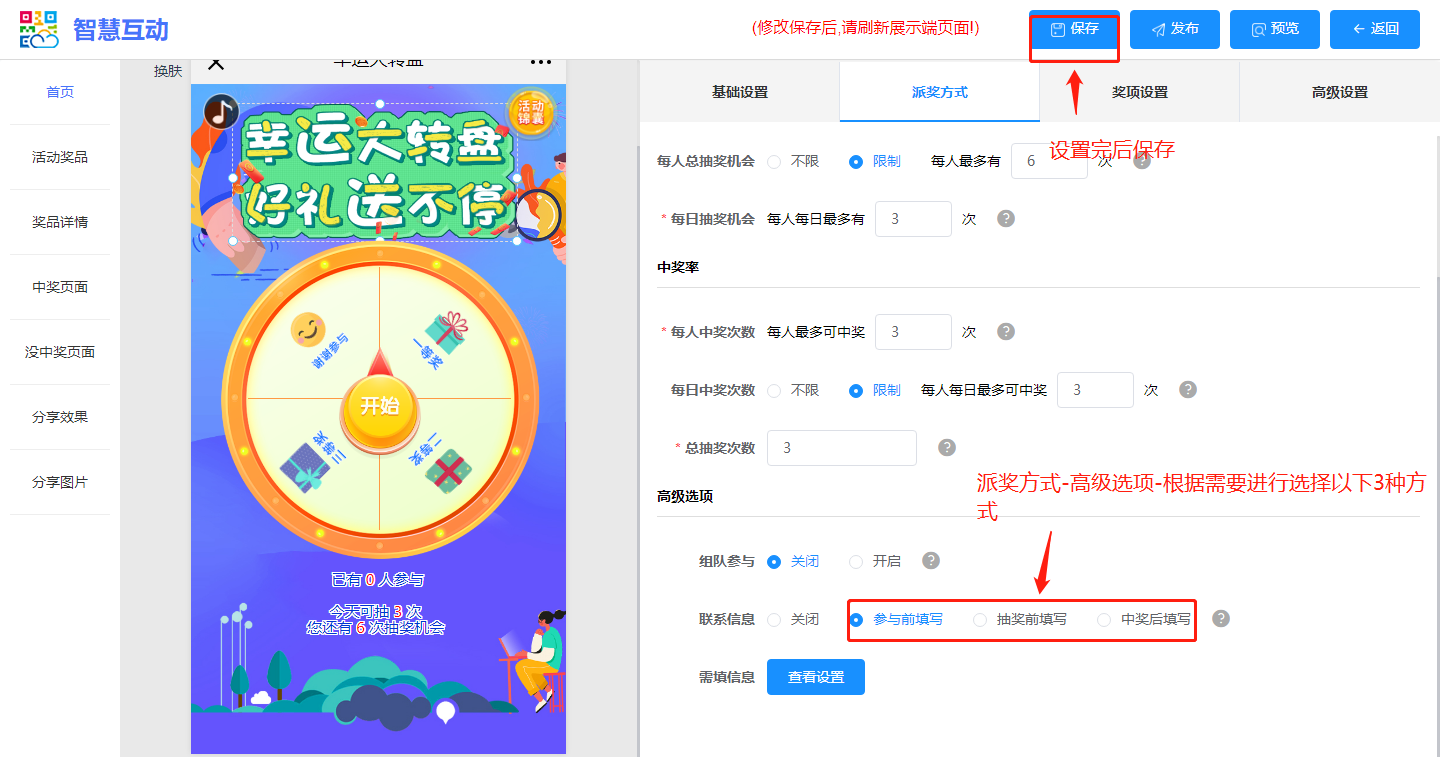
Task: Open 活动奖品 in left sidebar
Action: tap(60, 157)
